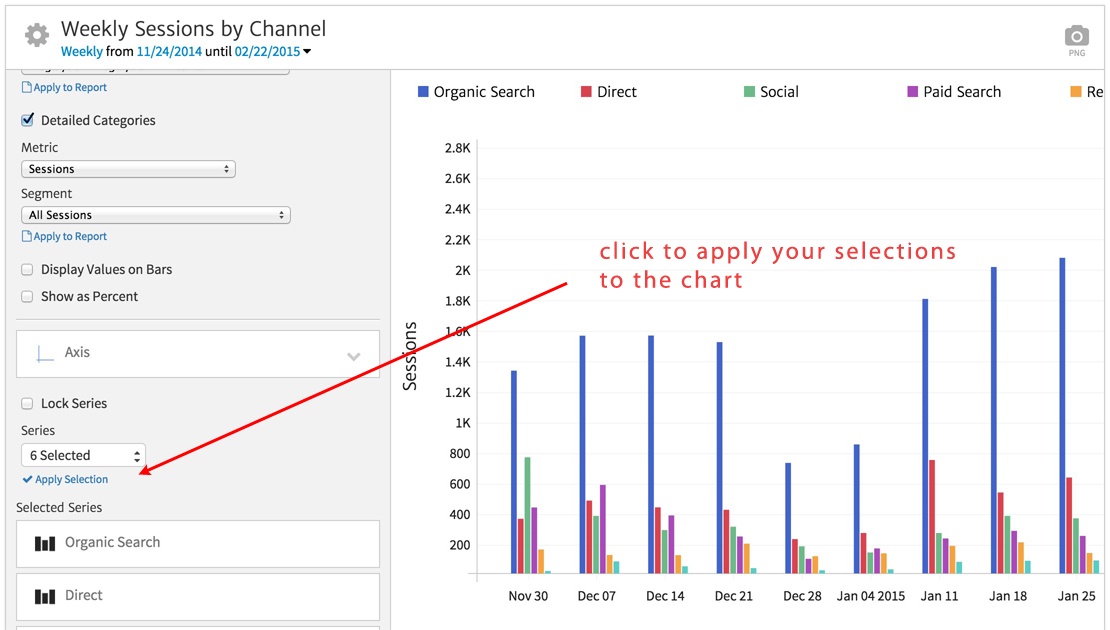Open the Sessions metric dropdown
Screen dimensions: 1110x630
point(128,169)
